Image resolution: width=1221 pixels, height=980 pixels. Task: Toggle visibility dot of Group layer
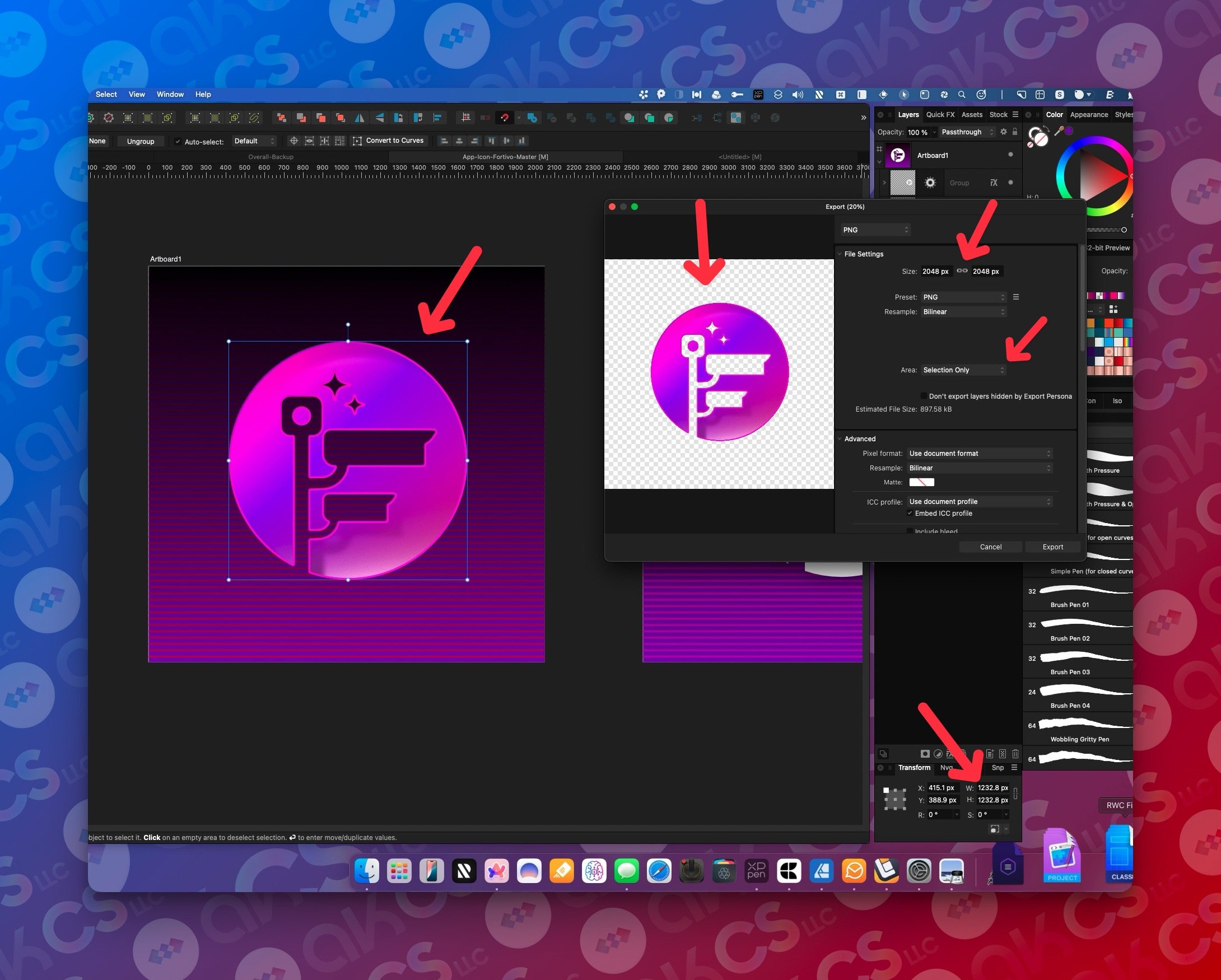(1010, 183)
